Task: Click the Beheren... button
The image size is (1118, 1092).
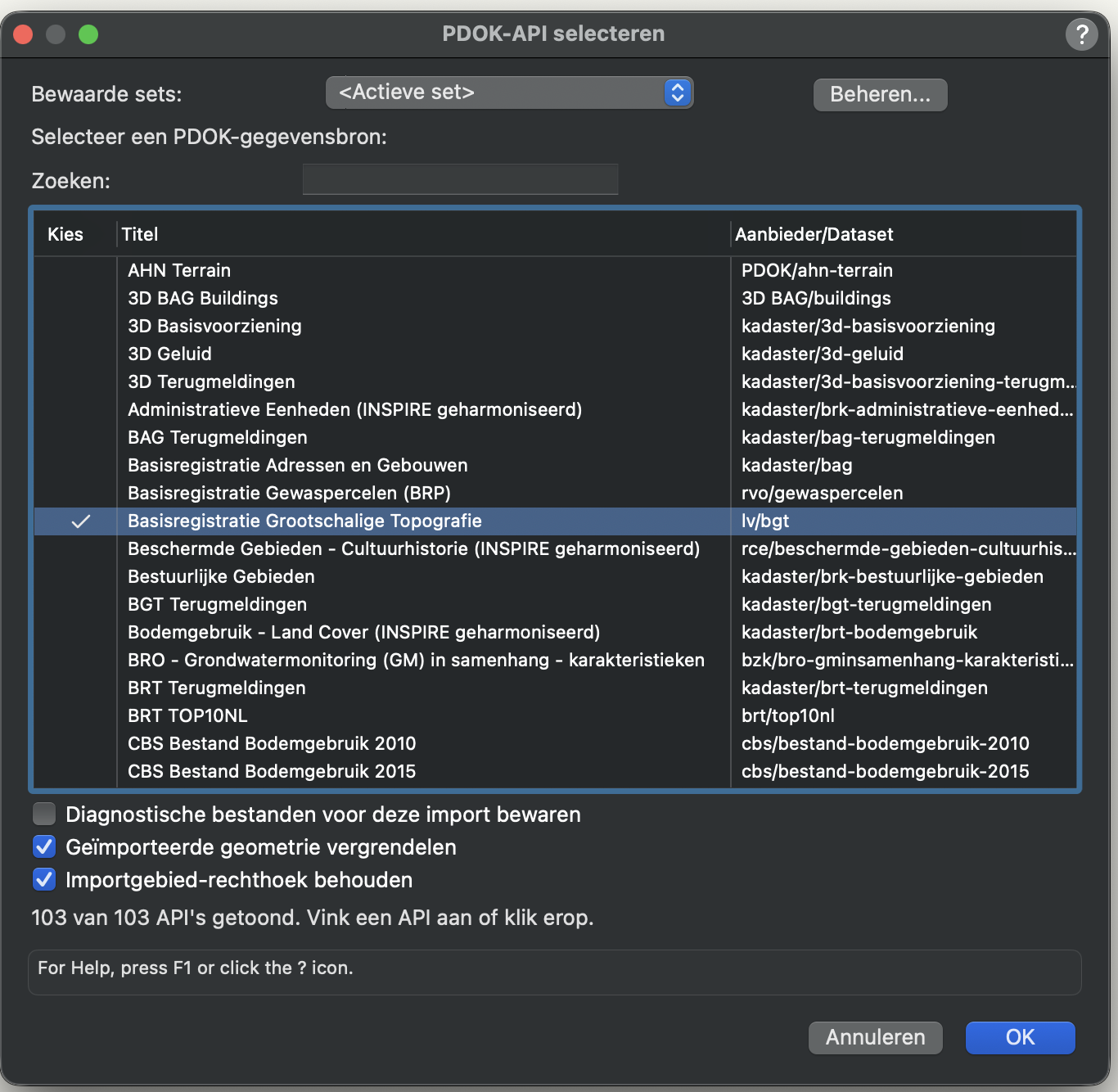Action: (x=880, y=95)
